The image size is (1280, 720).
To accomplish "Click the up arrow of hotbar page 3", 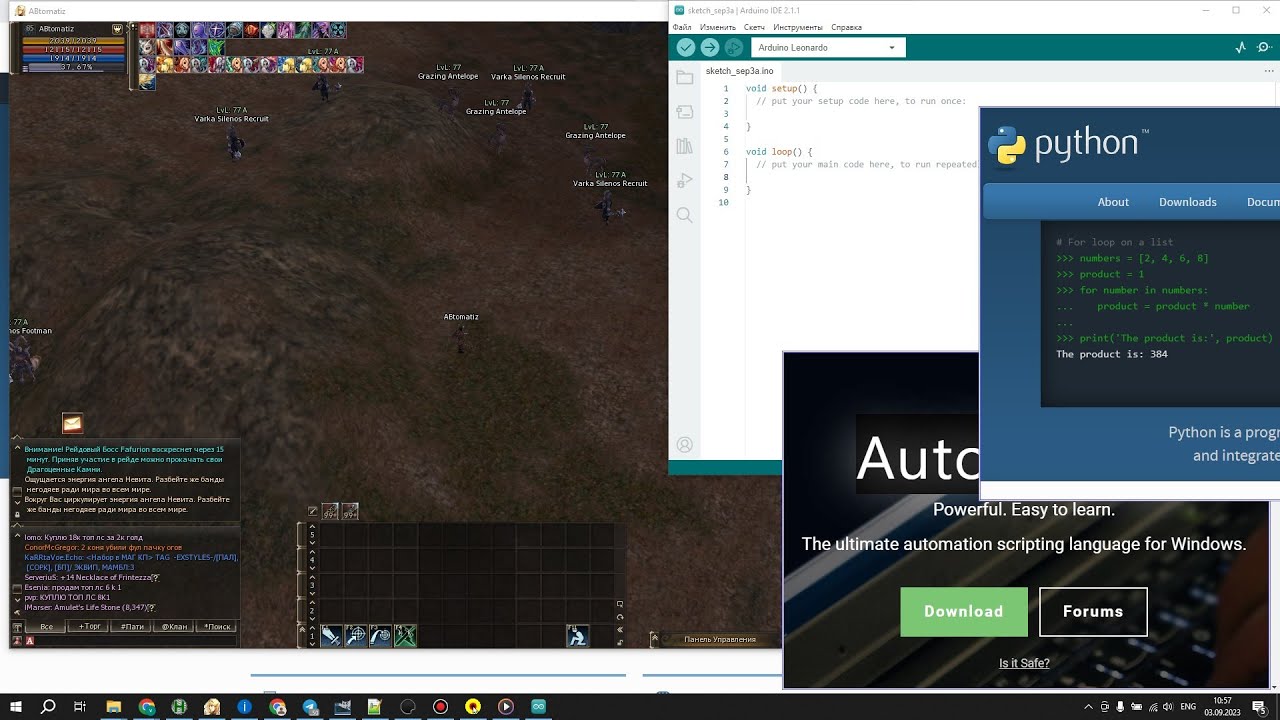I will (x=312, y=578).
